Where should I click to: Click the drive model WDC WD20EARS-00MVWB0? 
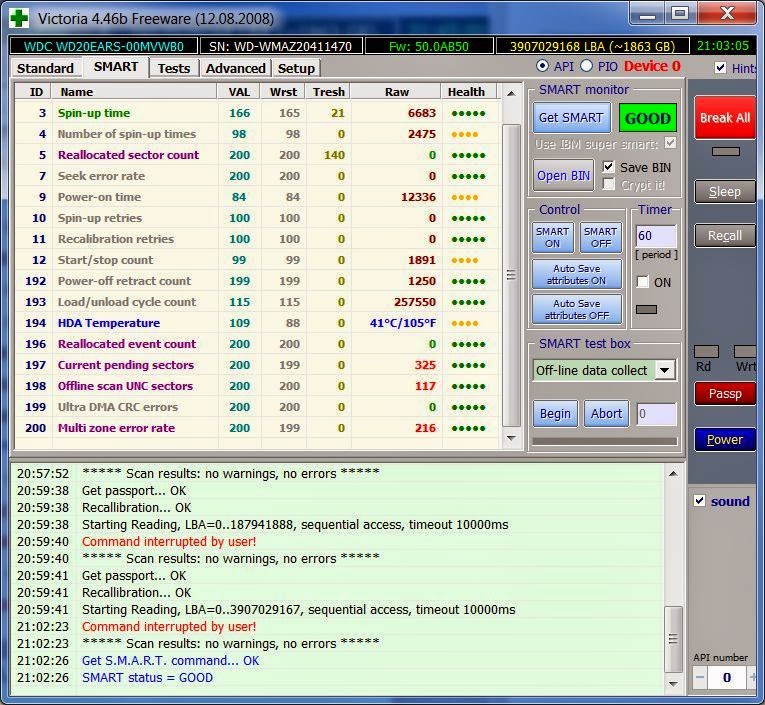pyautogui.click(x=104, y=46)
